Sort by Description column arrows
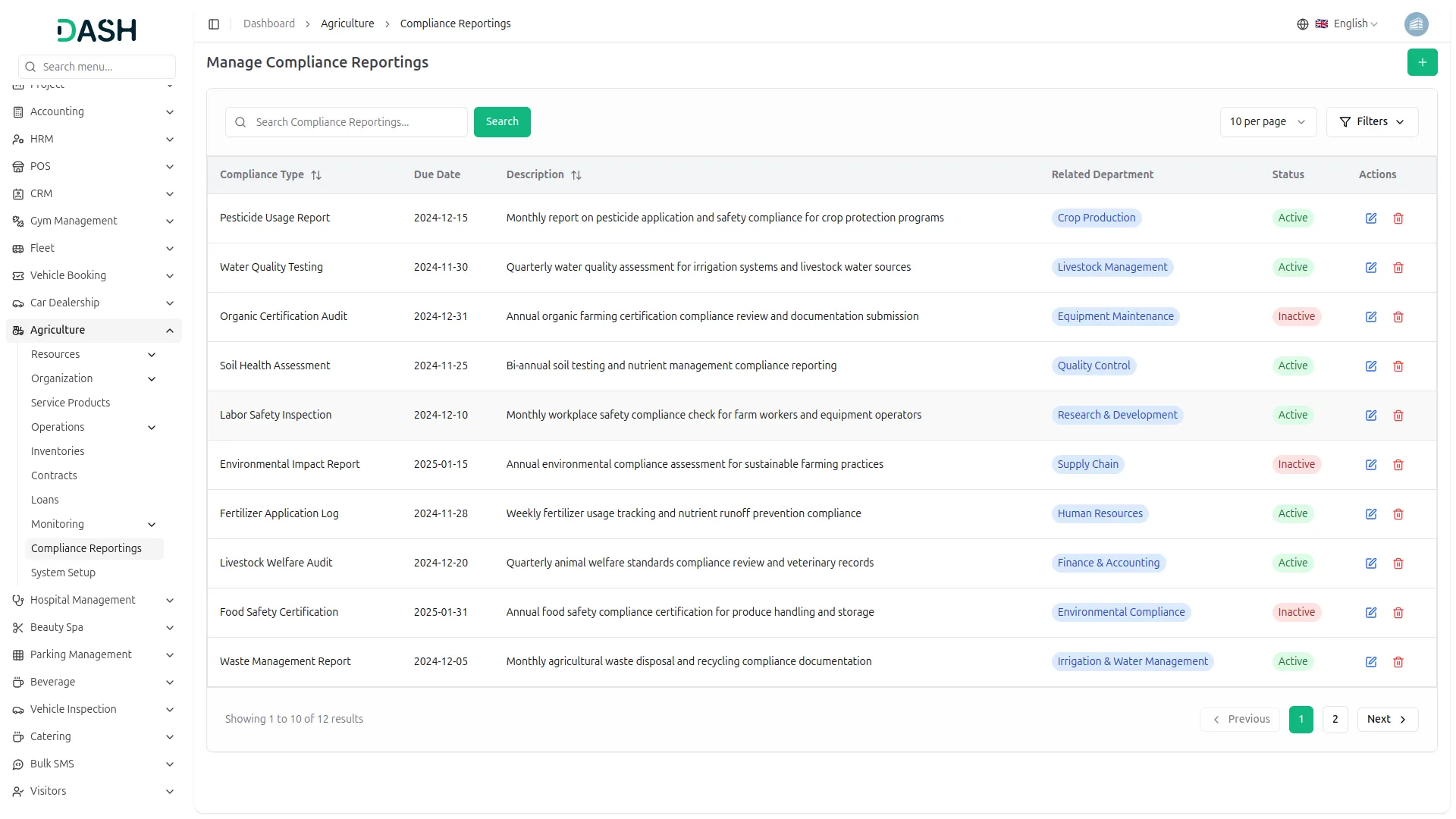 [x=576, y=175]
